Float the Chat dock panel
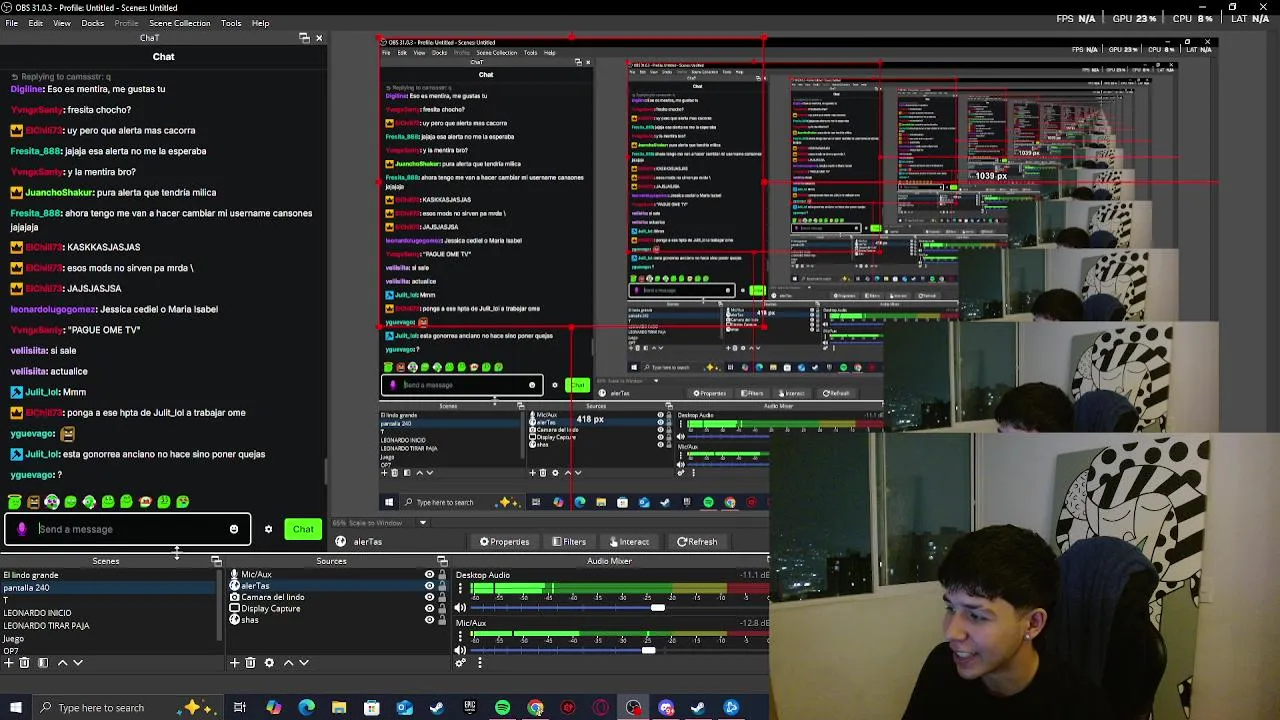The image size is (1280, 720). [304, 38]
